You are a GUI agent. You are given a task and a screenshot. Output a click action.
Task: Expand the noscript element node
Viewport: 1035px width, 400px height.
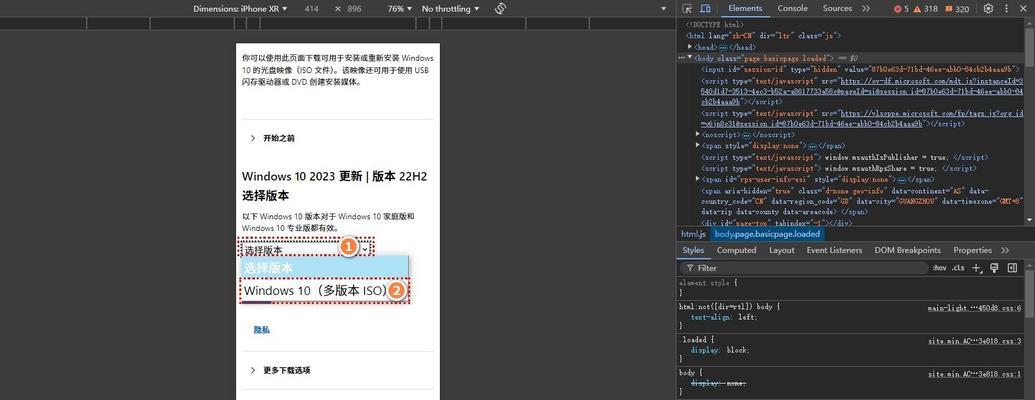pos(698,134)
